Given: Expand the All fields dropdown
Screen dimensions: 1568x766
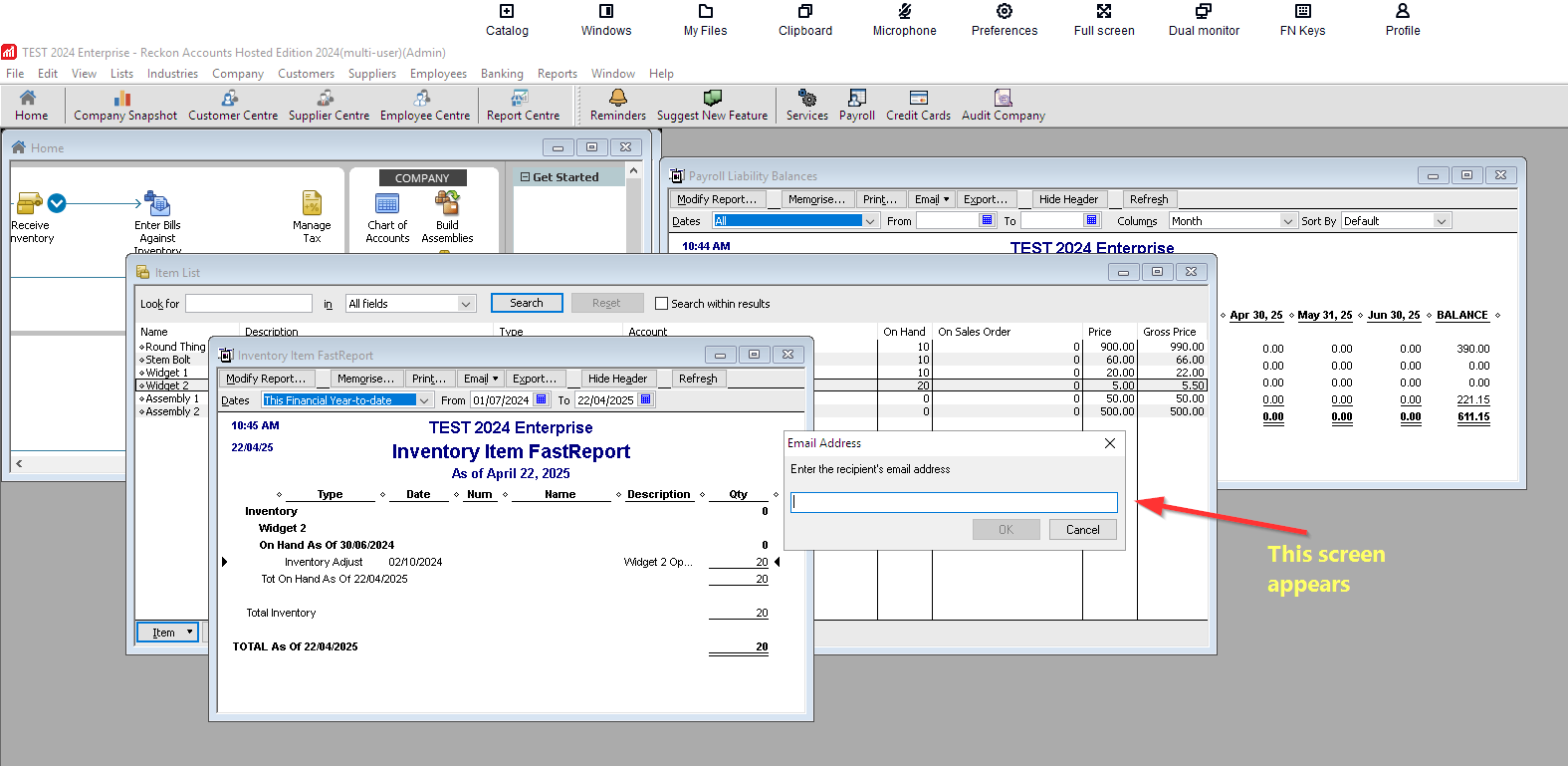Looking at the screenshot, I should (465, 304).
